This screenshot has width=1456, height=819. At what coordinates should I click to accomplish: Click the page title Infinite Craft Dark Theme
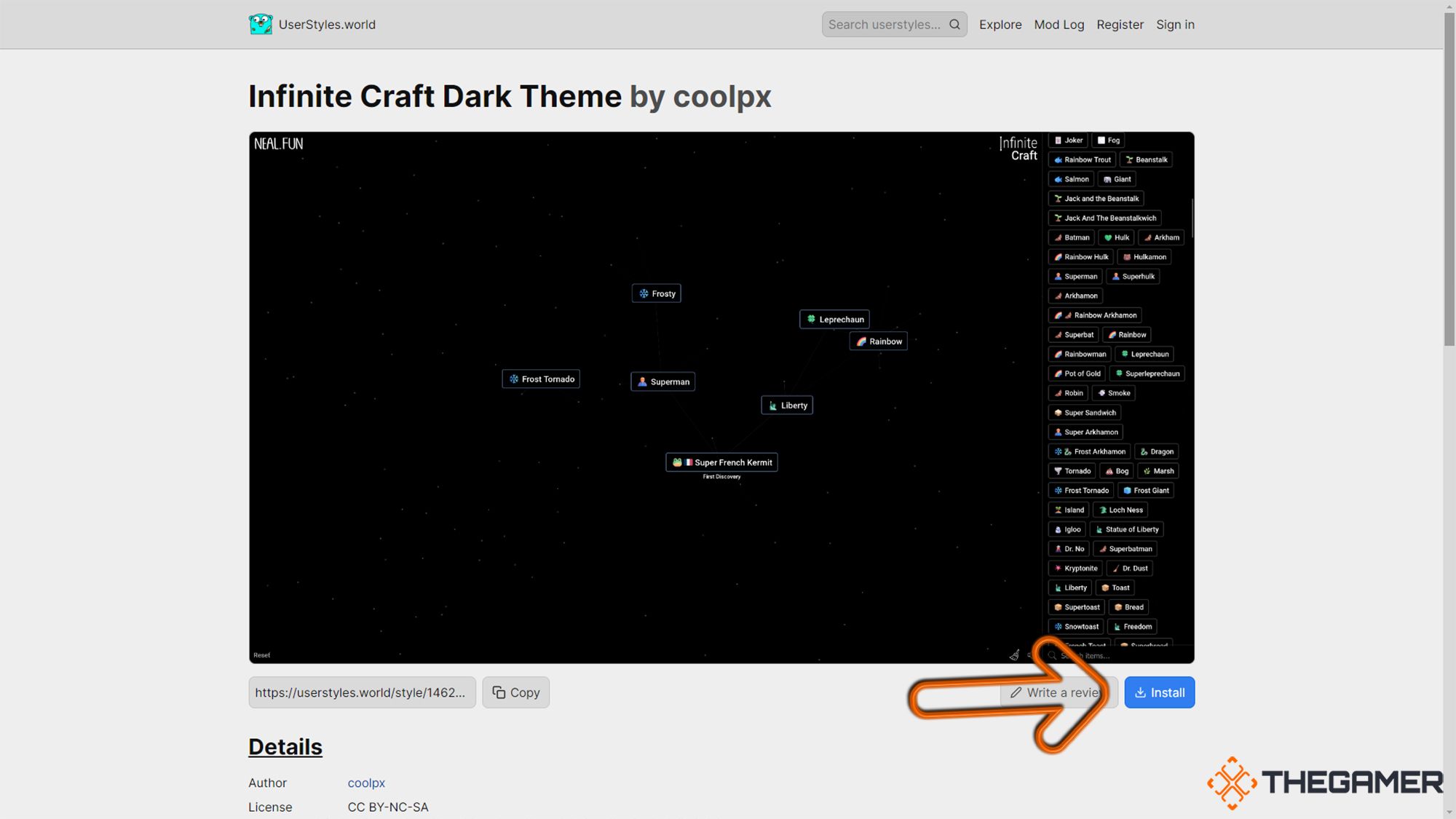click(x=435, y=96)
